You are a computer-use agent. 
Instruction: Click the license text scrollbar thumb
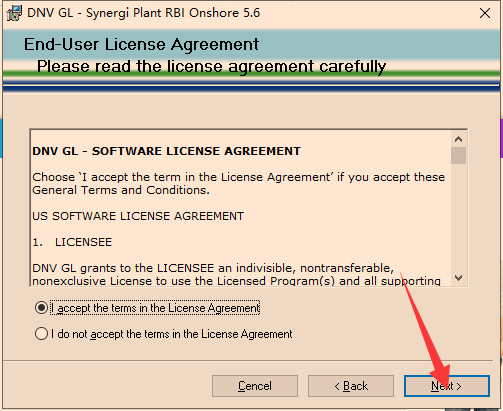pyautogui.click(x=459, y=155)
